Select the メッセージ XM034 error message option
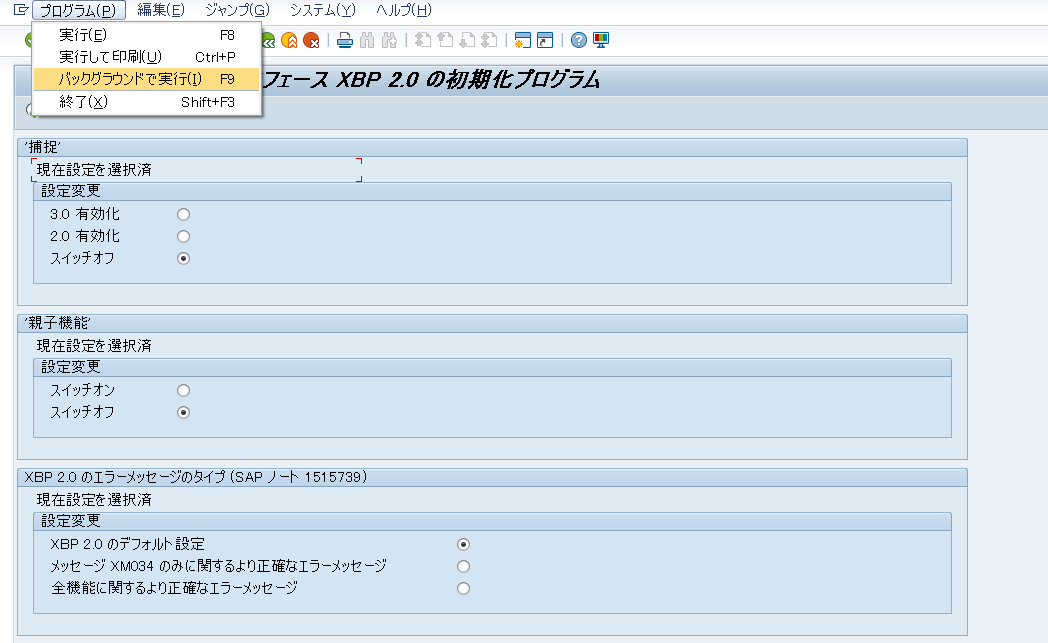Image resolution: width=1048 pixels, height=643 pixels. tap(463, 566)
